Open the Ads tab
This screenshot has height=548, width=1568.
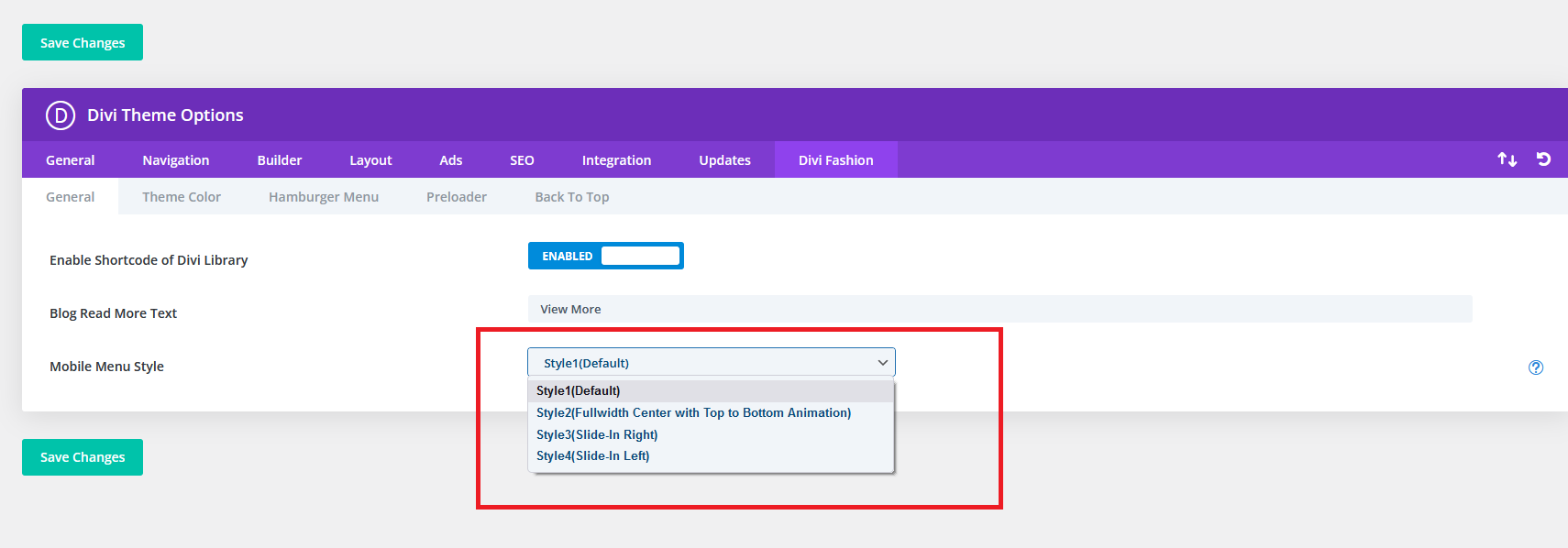click(451, 159)
